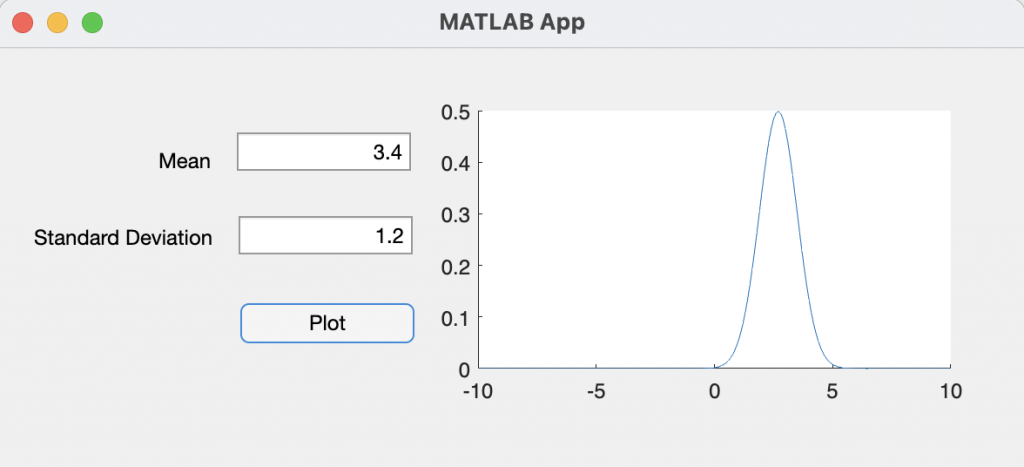Click the Plot button
The image size is (1024, 467).
[x=327, y=323]
